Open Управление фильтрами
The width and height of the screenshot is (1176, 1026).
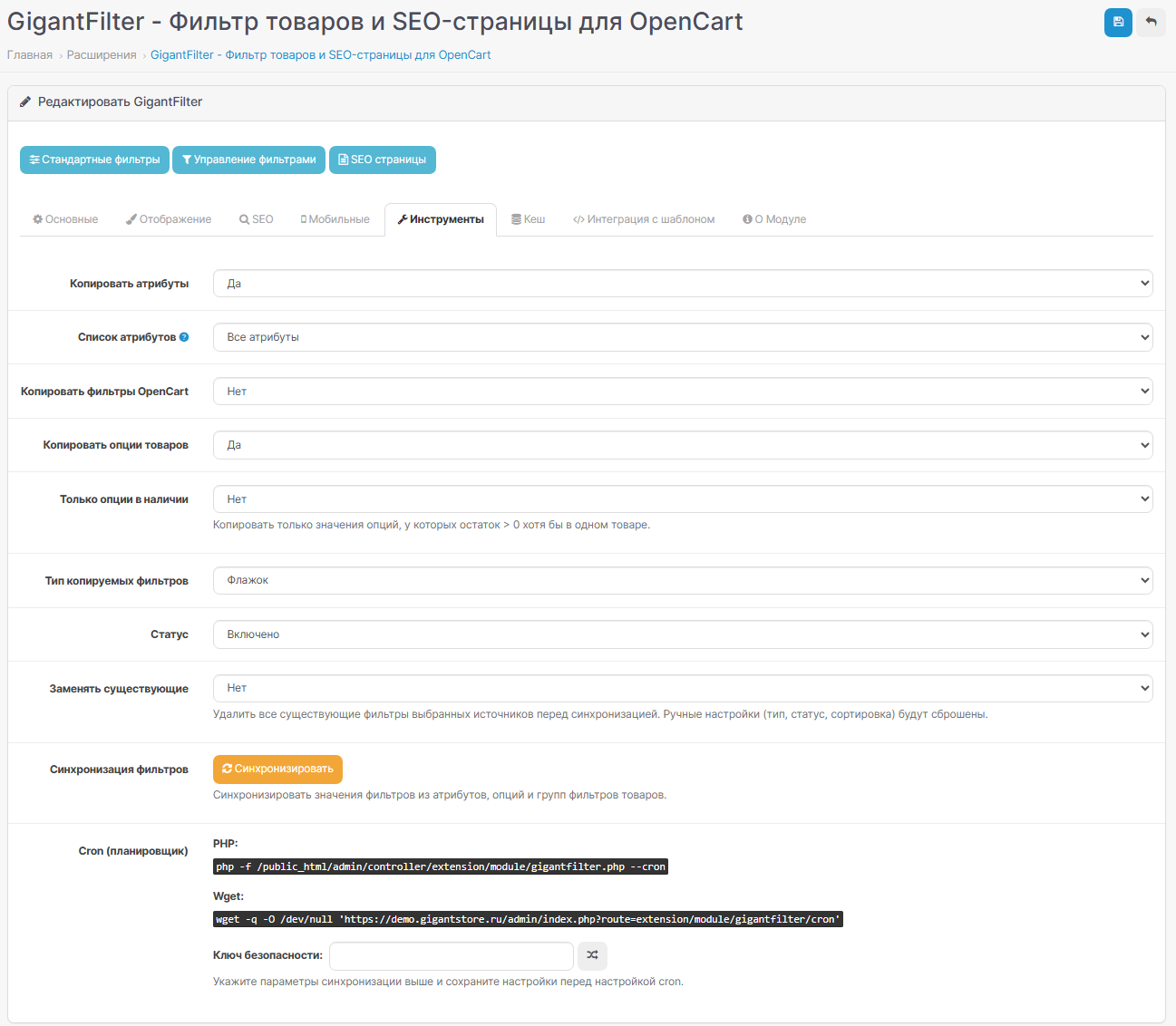[x=248, y=160]
